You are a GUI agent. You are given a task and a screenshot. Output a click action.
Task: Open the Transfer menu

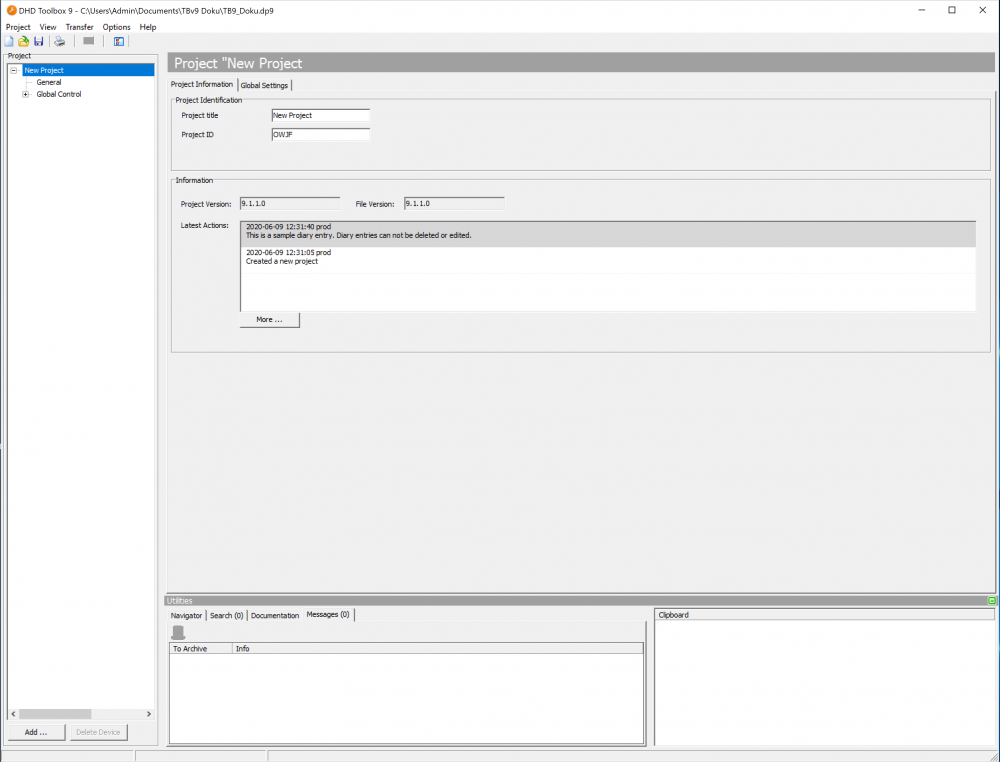coord(79,27)
